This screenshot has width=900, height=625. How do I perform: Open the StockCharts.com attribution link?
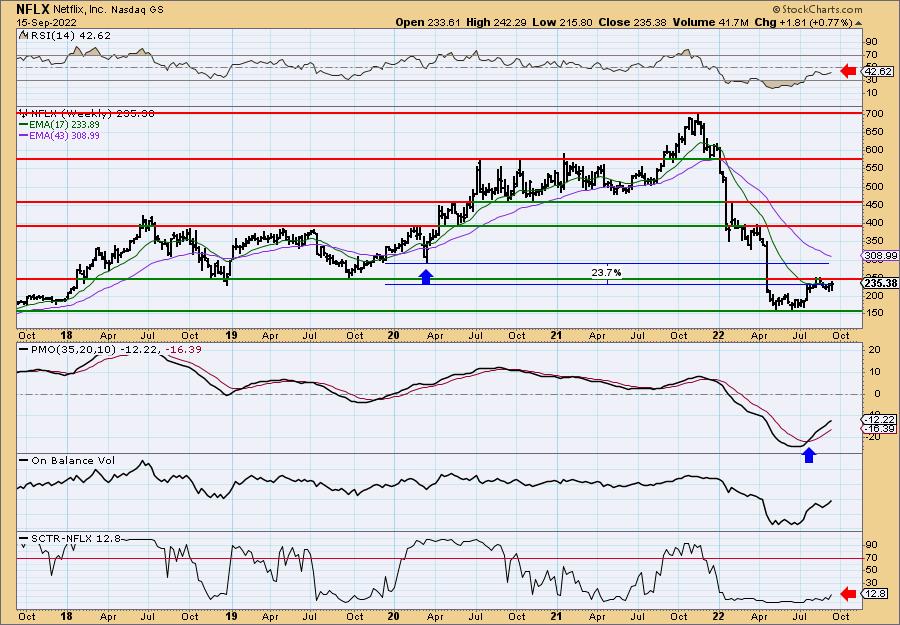(x=817, y=9)
